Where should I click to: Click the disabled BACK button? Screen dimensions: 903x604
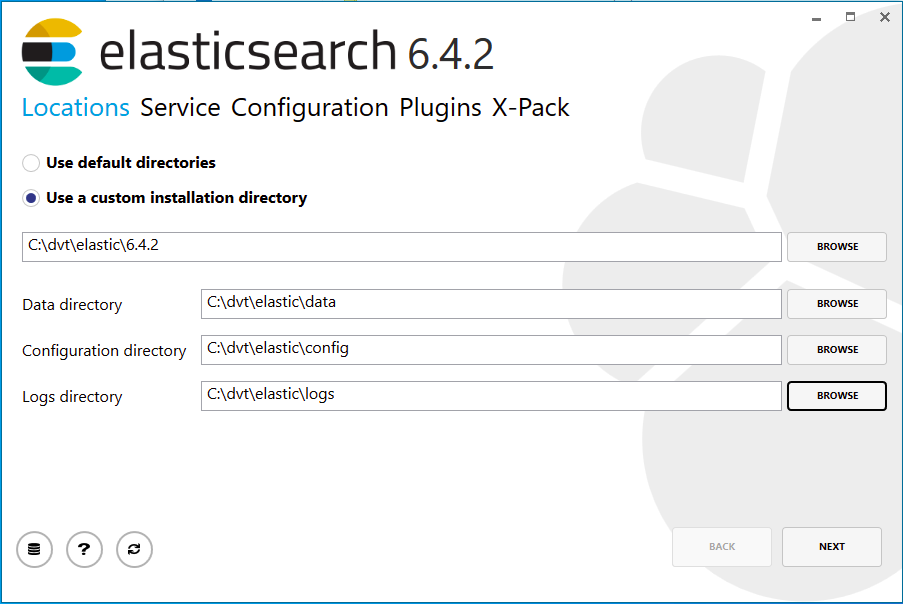click(722, 546)
